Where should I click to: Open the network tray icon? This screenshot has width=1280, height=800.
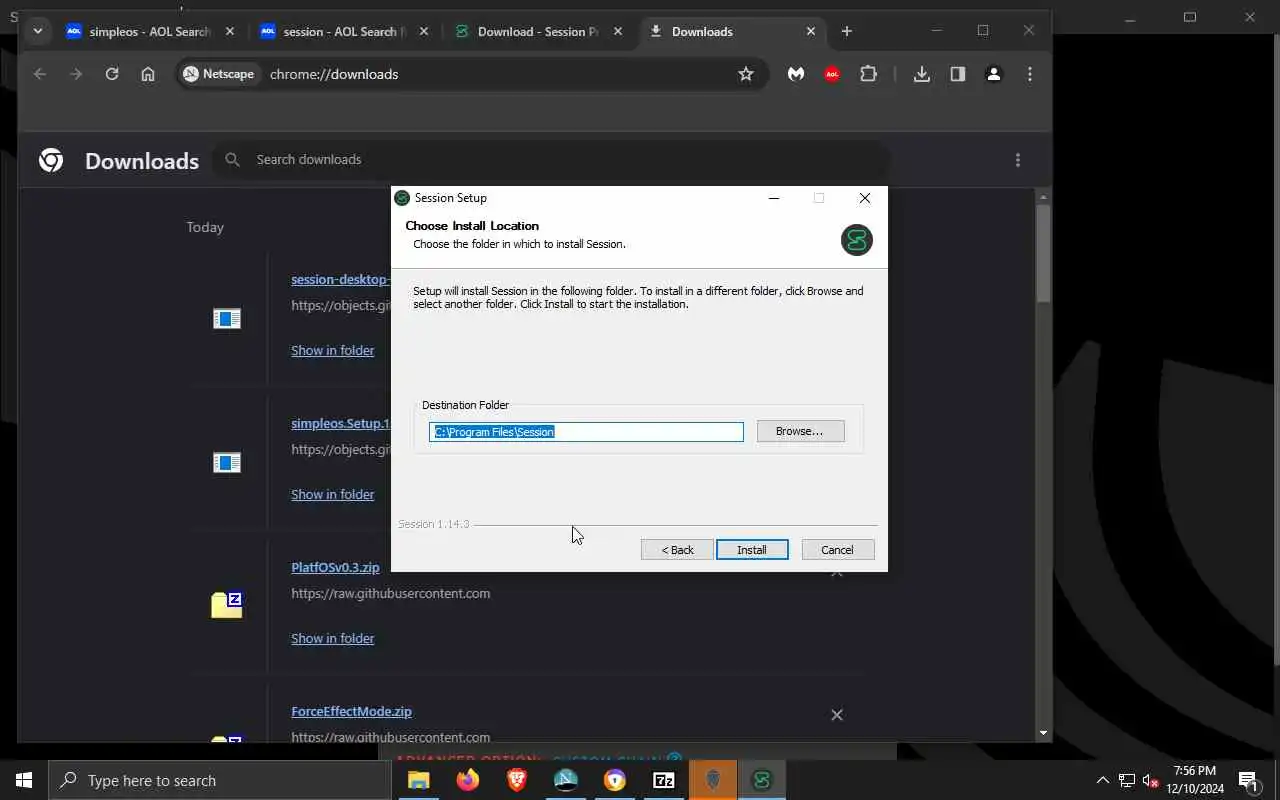[x=1127, y=780]
